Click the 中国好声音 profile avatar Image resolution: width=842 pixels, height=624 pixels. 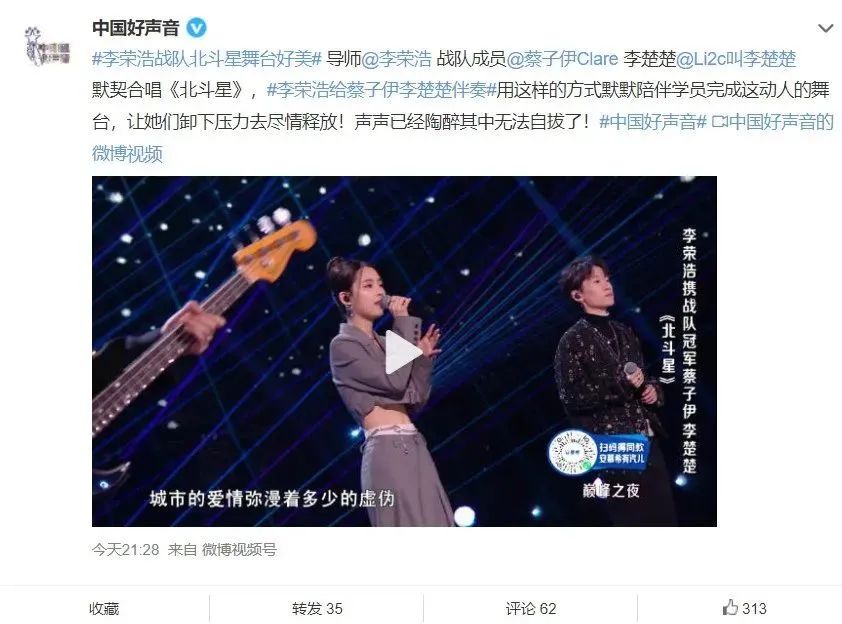[x=47, y=46]
